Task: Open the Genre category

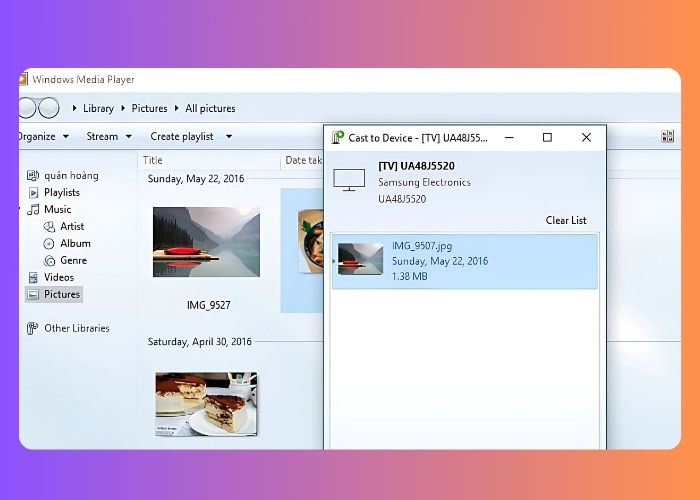Action: tap(49, 261)
